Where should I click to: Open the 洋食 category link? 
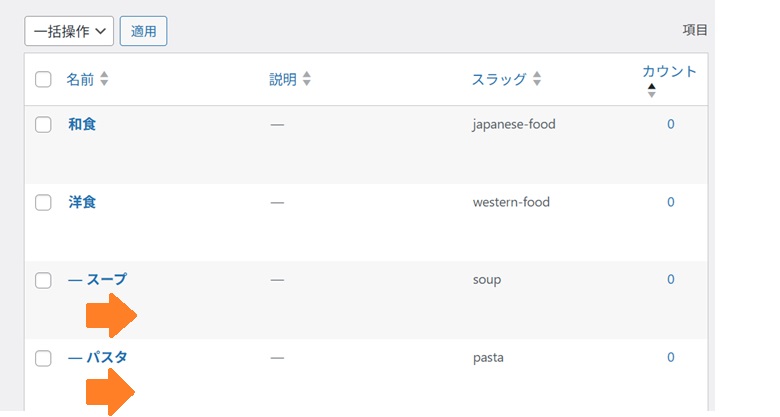tap(82, 202)
